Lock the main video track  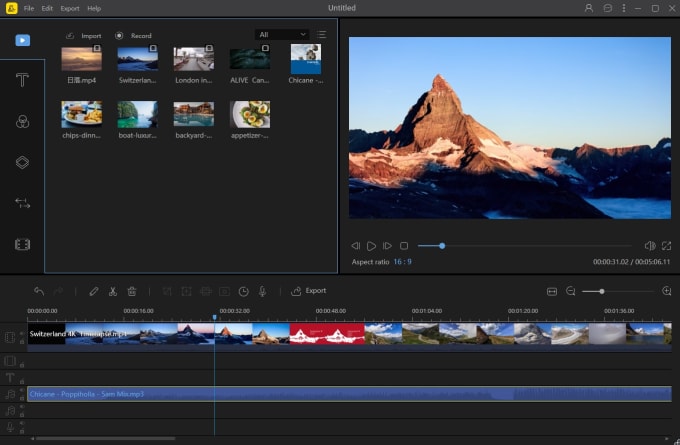pos(22,342)
